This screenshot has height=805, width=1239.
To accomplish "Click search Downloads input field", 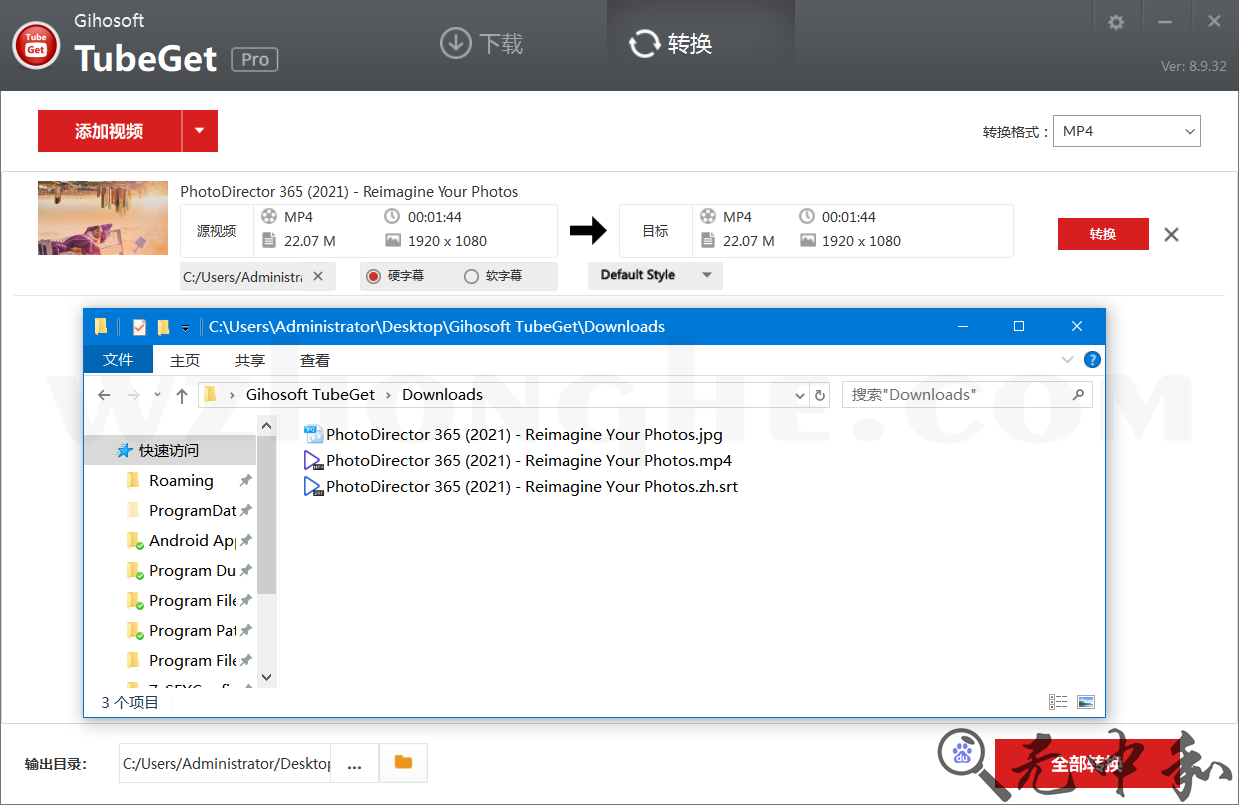I will point(957,395).
